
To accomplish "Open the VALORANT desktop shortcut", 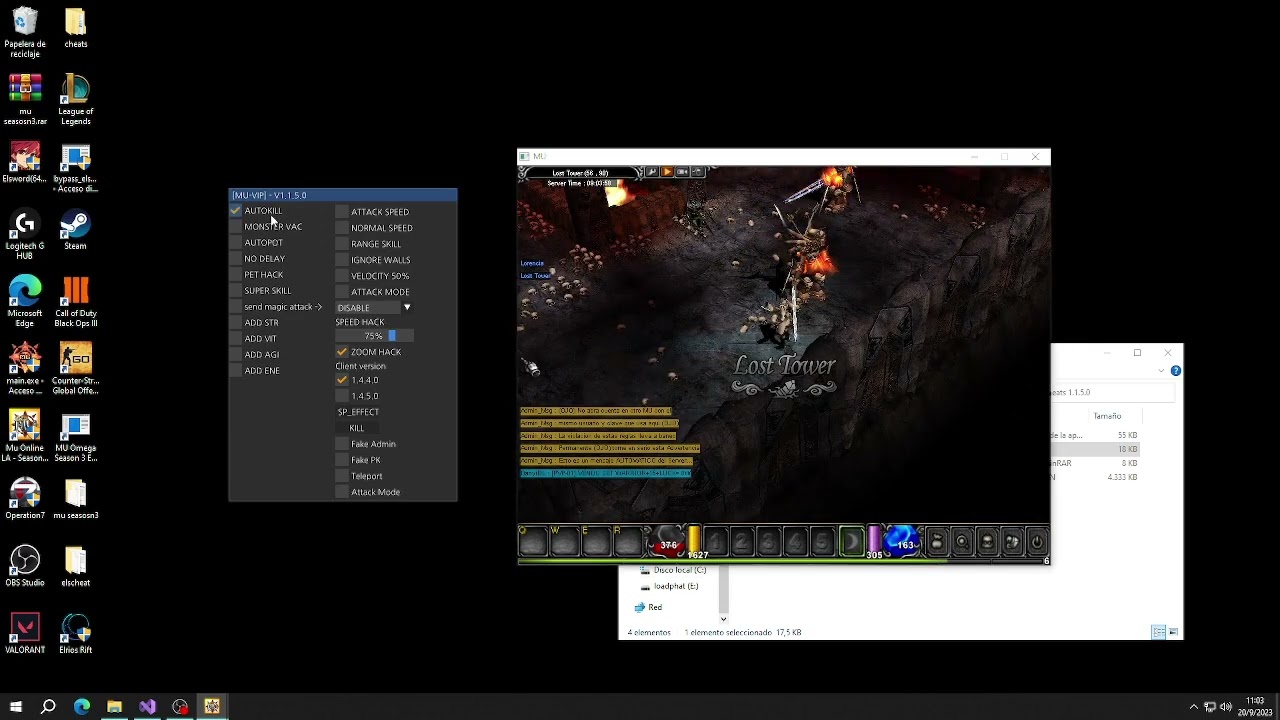I will (x=25, y=633).
